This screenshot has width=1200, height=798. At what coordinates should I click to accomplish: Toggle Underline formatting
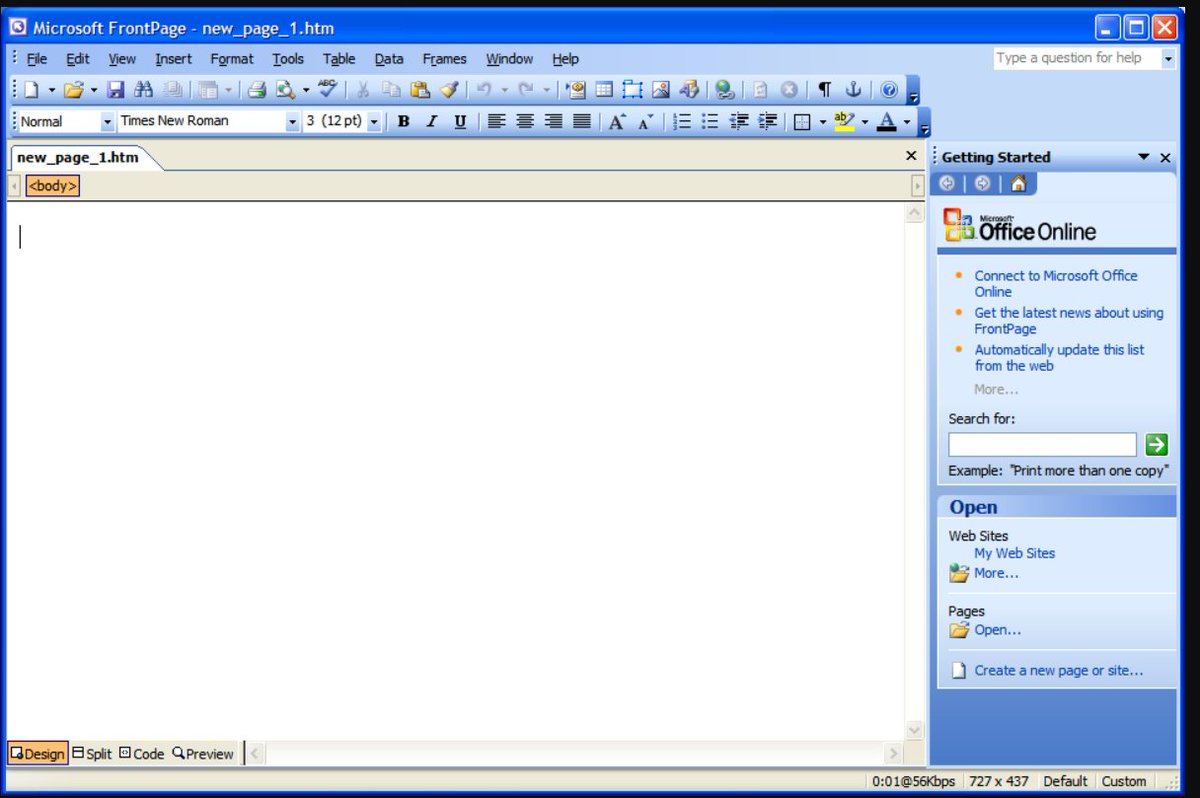[x=460, y=121]
